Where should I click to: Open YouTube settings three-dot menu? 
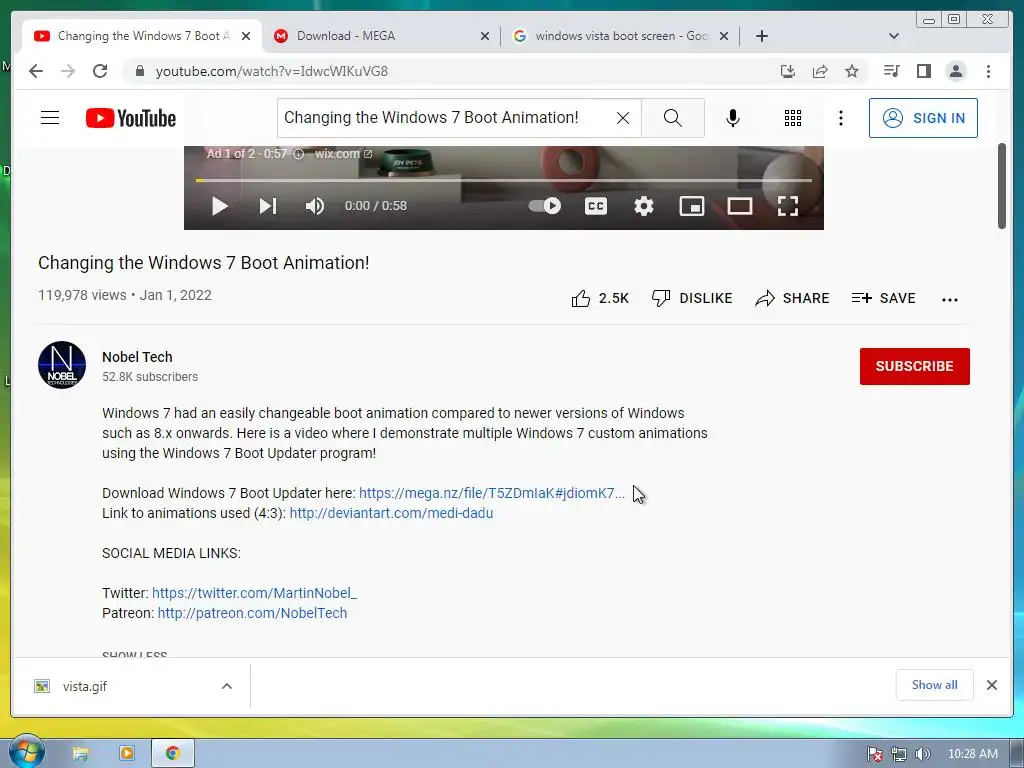coord(841,118)
